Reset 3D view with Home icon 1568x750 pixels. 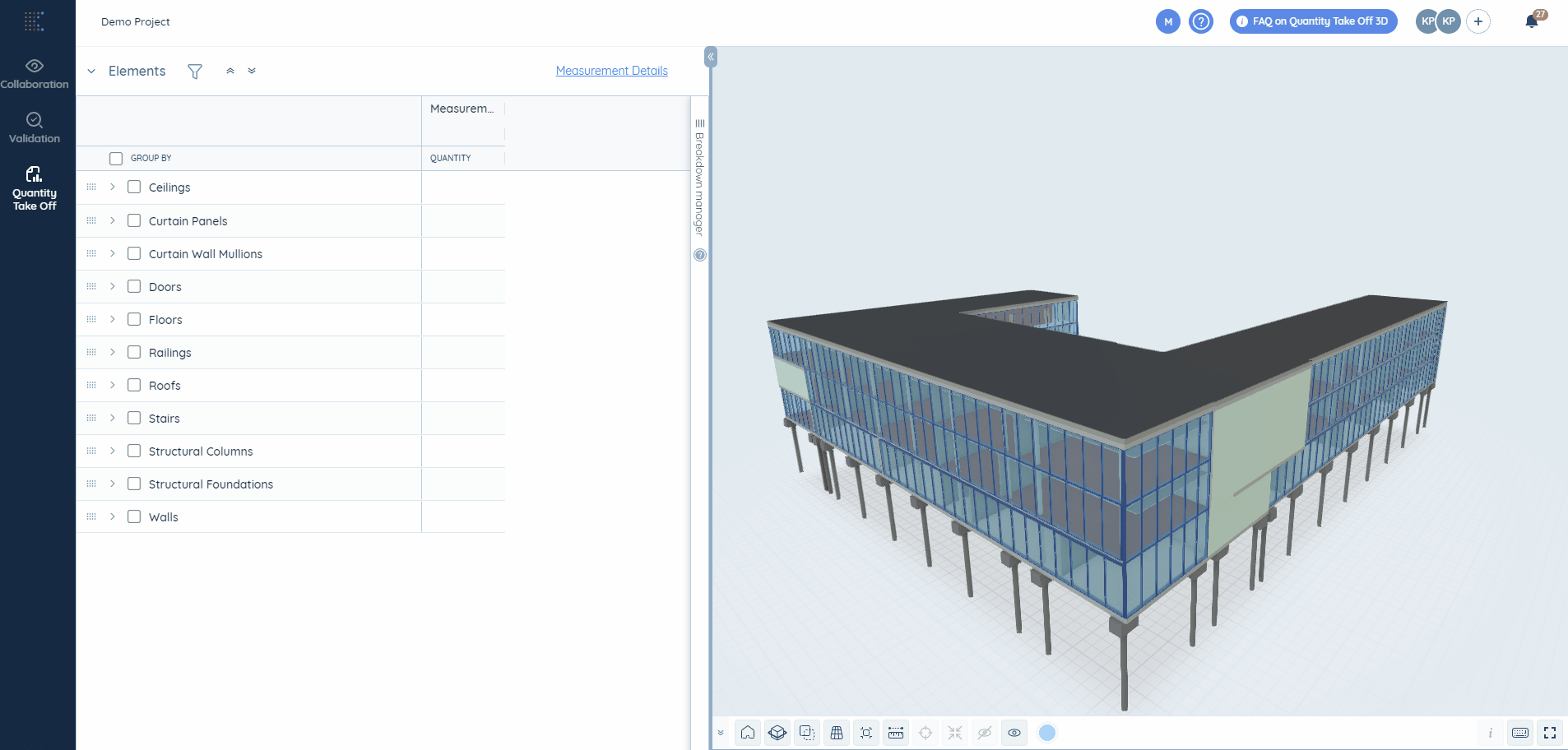(748, 733)
